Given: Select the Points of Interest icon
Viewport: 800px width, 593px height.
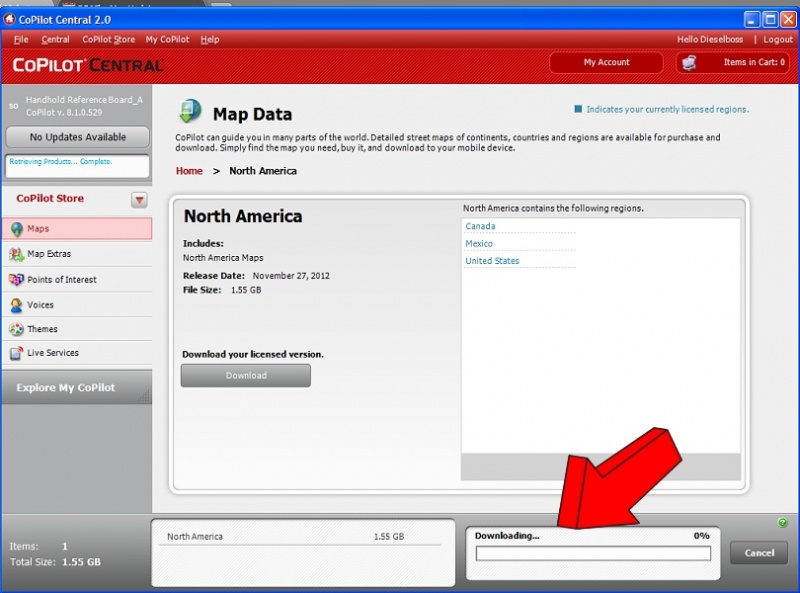Looking at the screenshot, I should pos(16,280).
